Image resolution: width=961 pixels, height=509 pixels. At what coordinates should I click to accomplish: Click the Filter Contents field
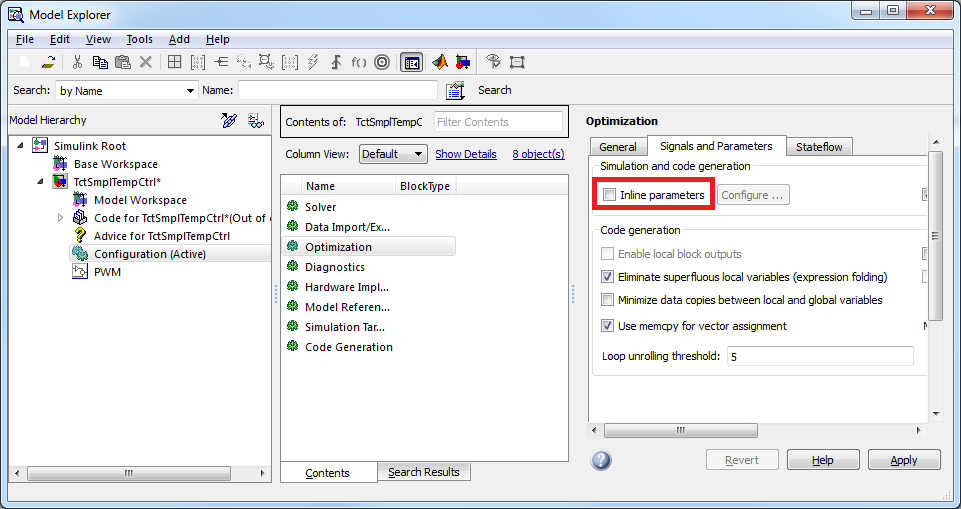498,122
